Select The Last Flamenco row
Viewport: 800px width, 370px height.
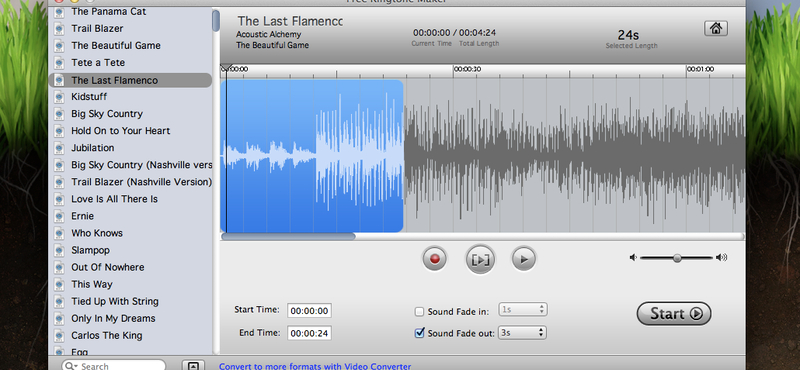(130, 80)
